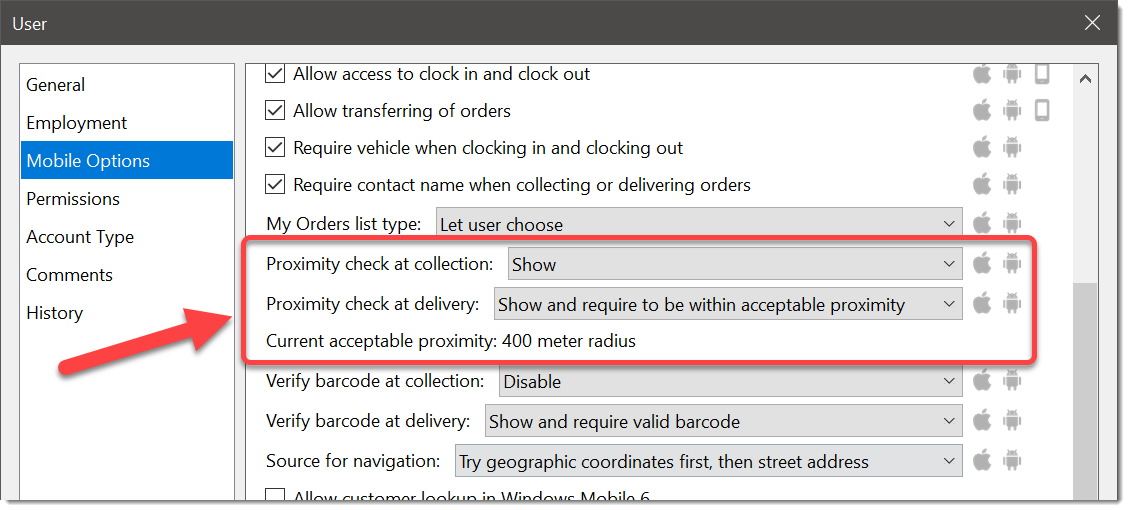This screenshot has width=1128, height=510.
Task: Click Current acceptable proximity: 400 meter radius text
Action: [451, 341]
